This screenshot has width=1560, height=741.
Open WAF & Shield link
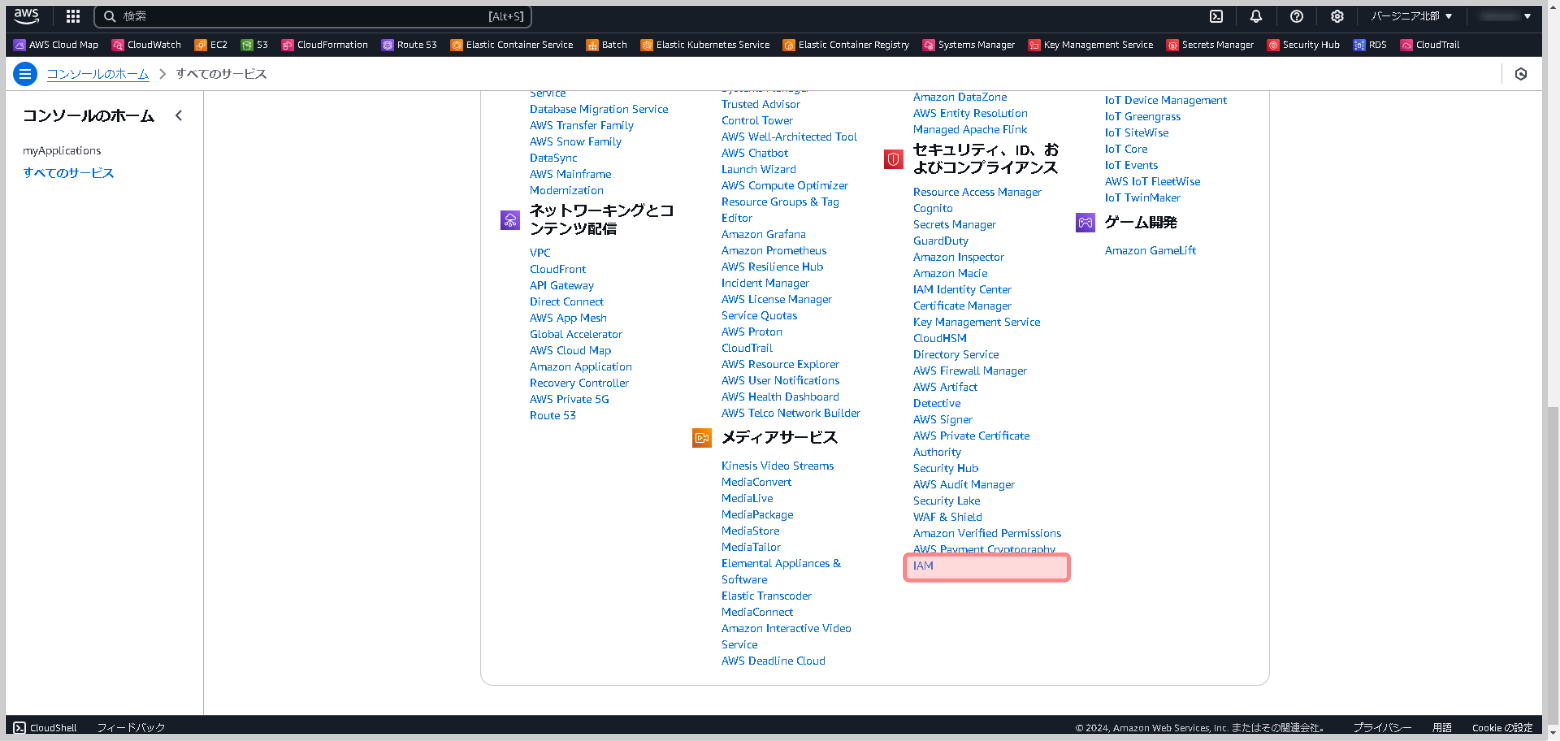[x=948, y=517]
